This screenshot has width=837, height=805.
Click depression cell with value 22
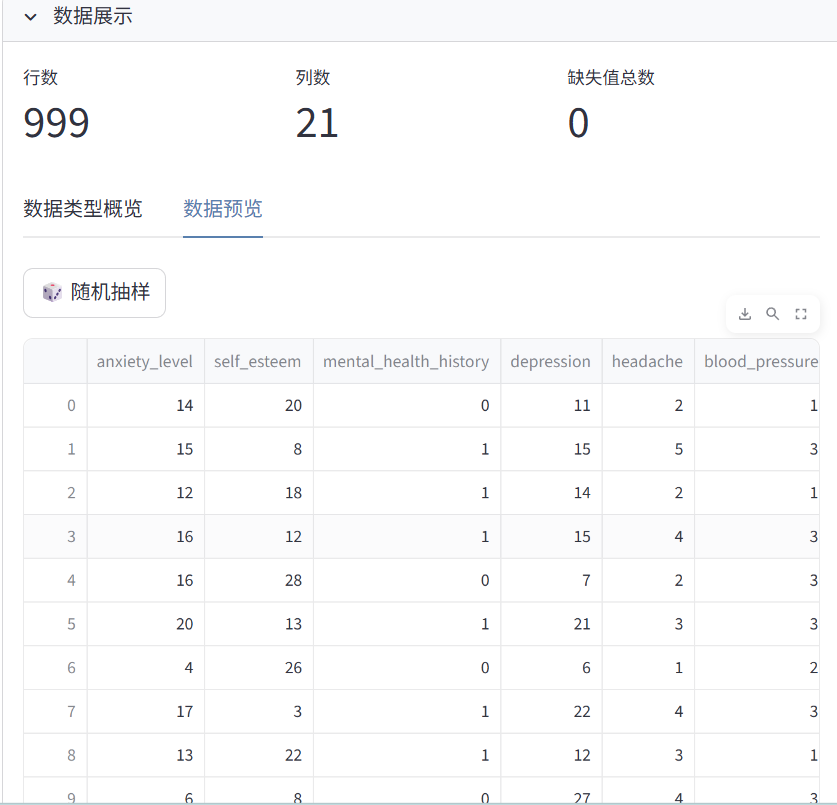pyautogui.click(x=551, y=712)
